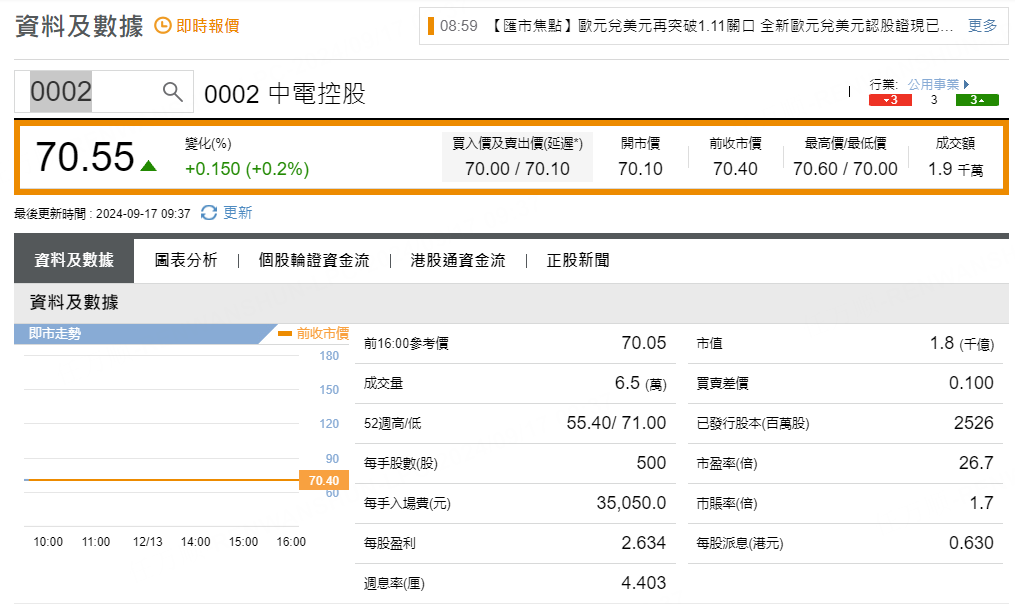
Task: Click the orange 前收市價 legend marker
Action: click(285, 333)
